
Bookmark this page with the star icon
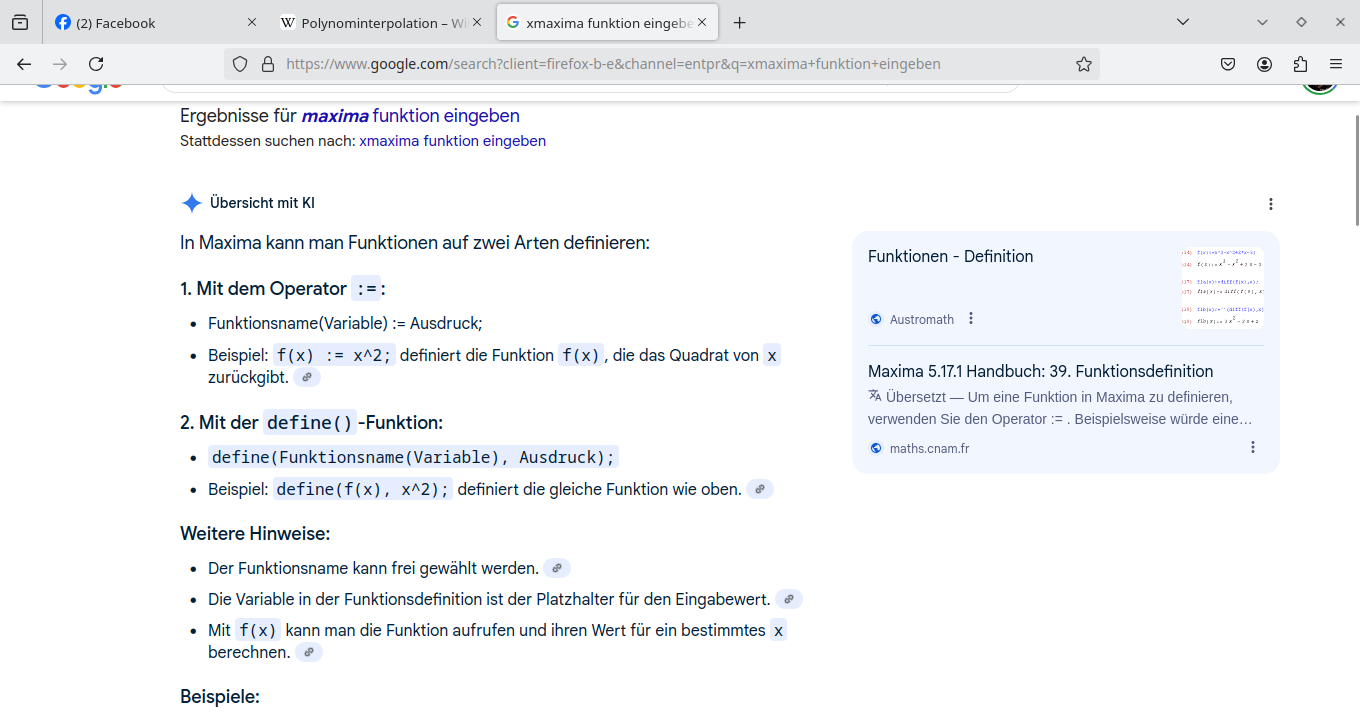pyautogui.click(x=1083, y=64)
